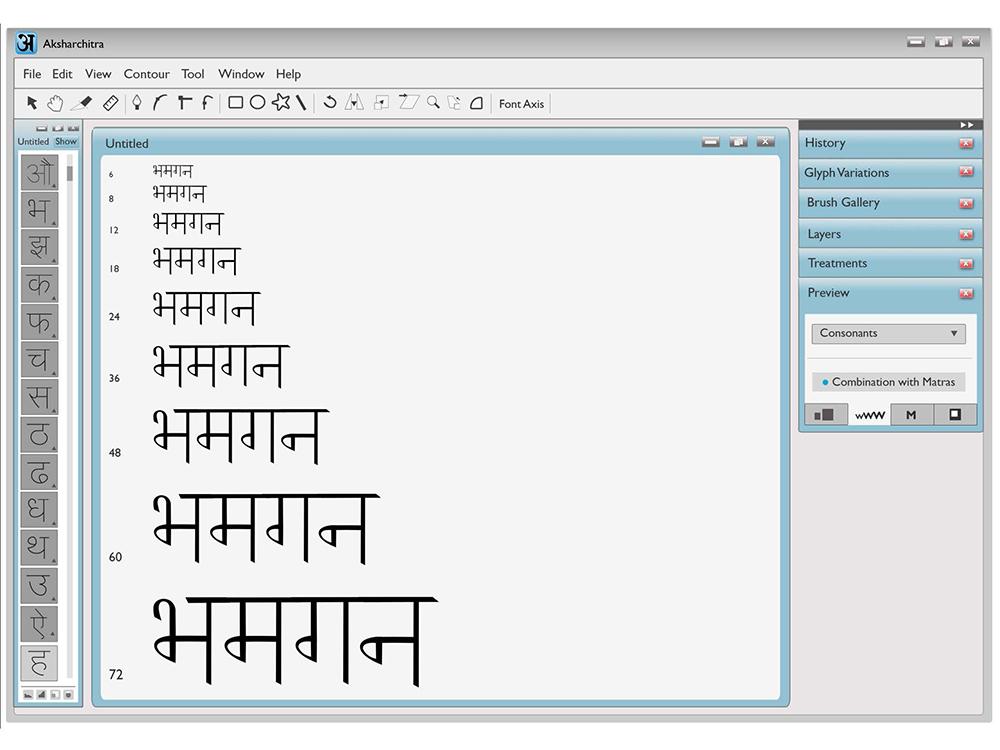Click the Font Axis button
The image size is (1000, 750).
521,104
